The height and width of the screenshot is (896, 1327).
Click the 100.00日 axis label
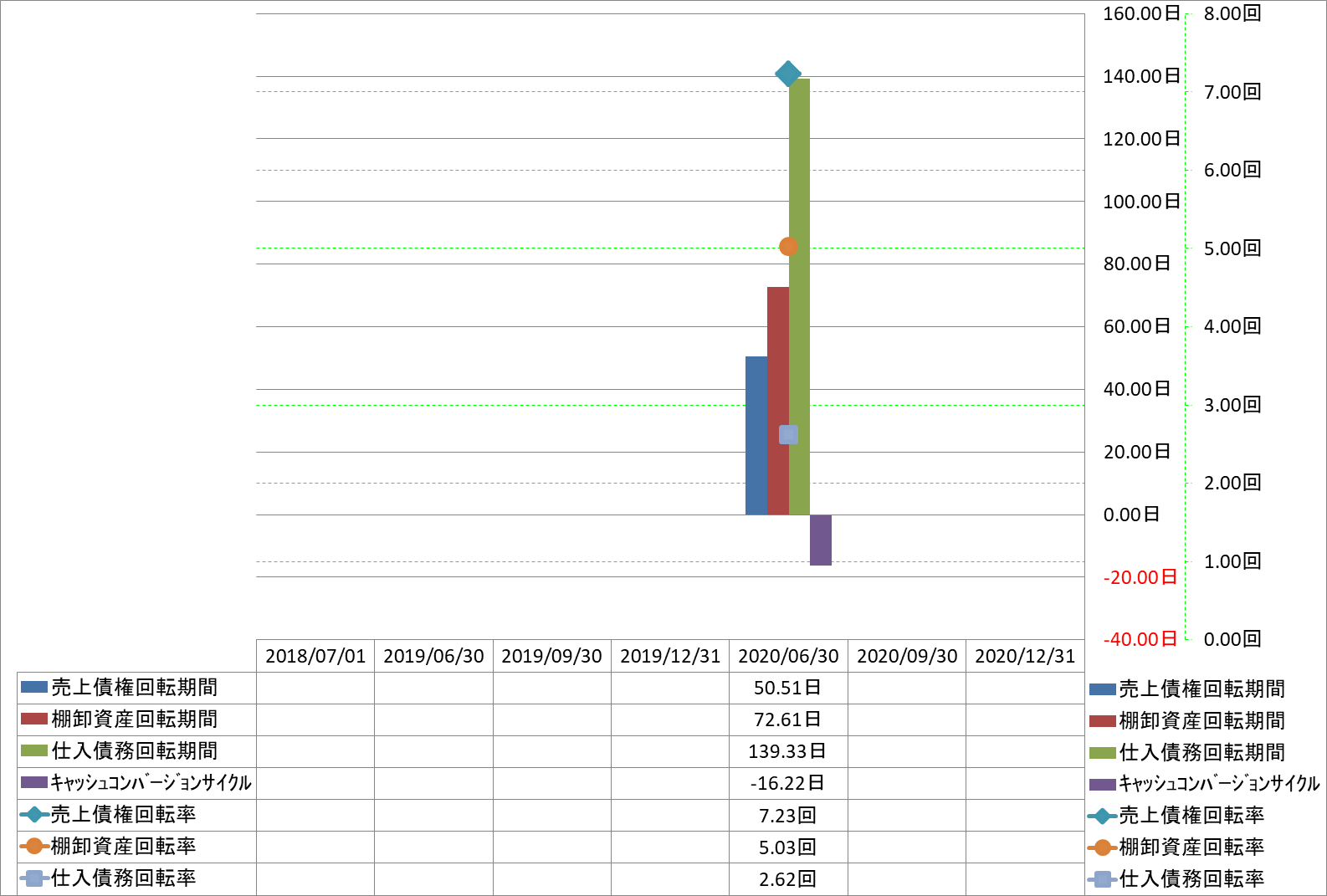[x=1141, y=202]
